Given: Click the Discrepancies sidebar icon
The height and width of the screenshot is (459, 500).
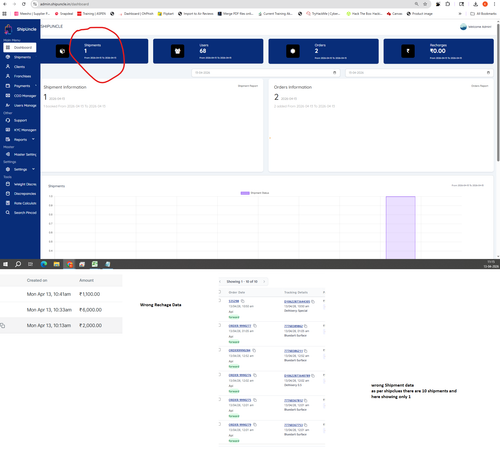Looking at the screenshot, I should tap(8, 194).
